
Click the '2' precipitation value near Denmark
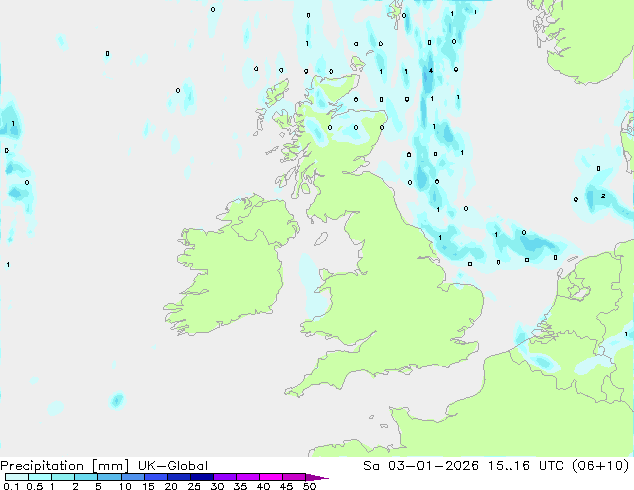tap(603, 196)
